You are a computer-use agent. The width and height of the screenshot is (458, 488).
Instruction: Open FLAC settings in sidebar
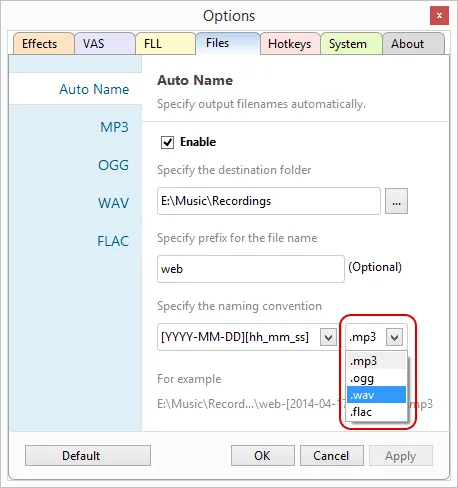(x=113, y=241)
